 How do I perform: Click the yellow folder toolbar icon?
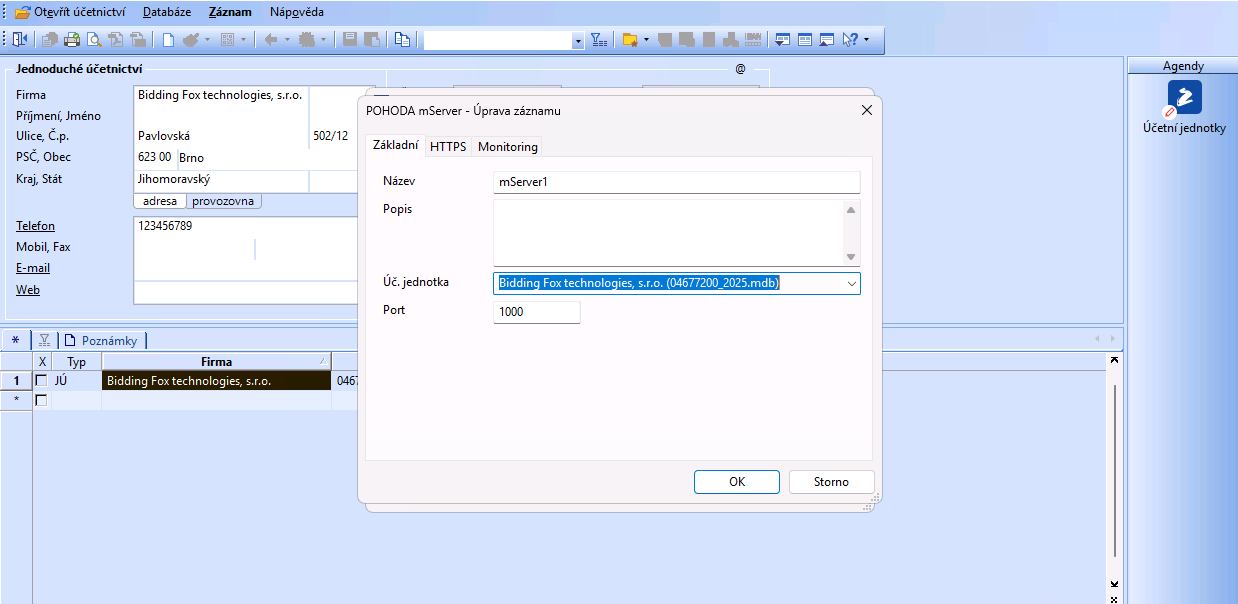pyautogui.click(x=629, y=40)
